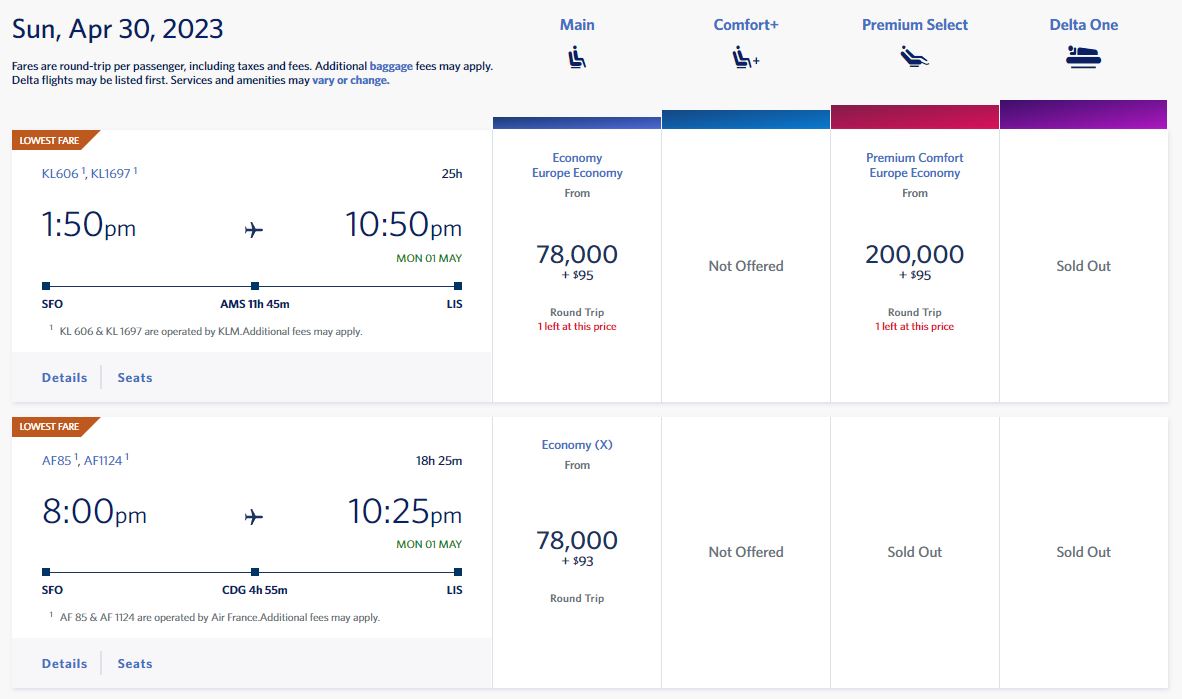
Task: View Seats for the Air France flight
Action: click(134, 663)
